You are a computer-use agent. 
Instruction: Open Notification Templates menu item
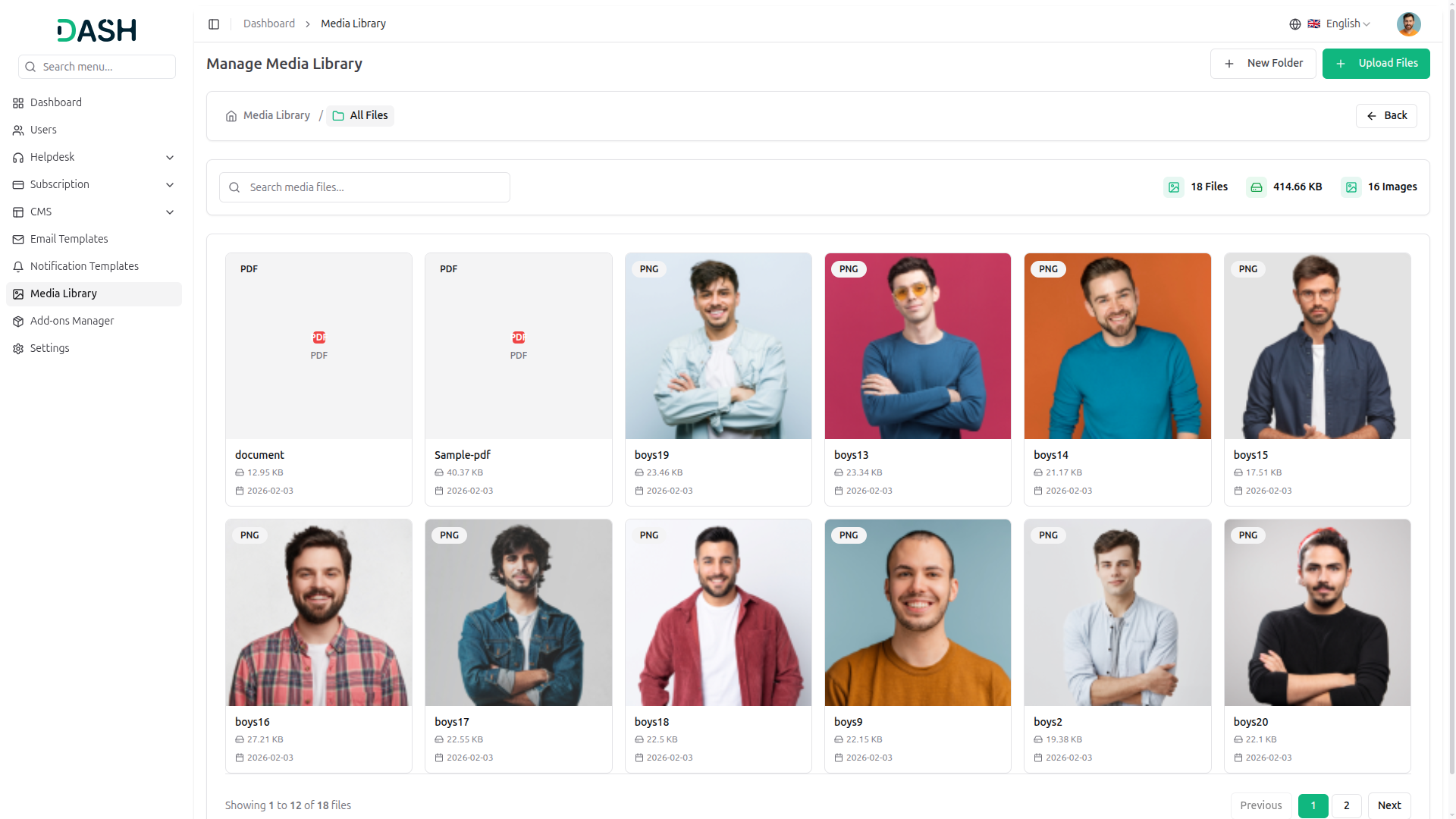click(94, 267)
